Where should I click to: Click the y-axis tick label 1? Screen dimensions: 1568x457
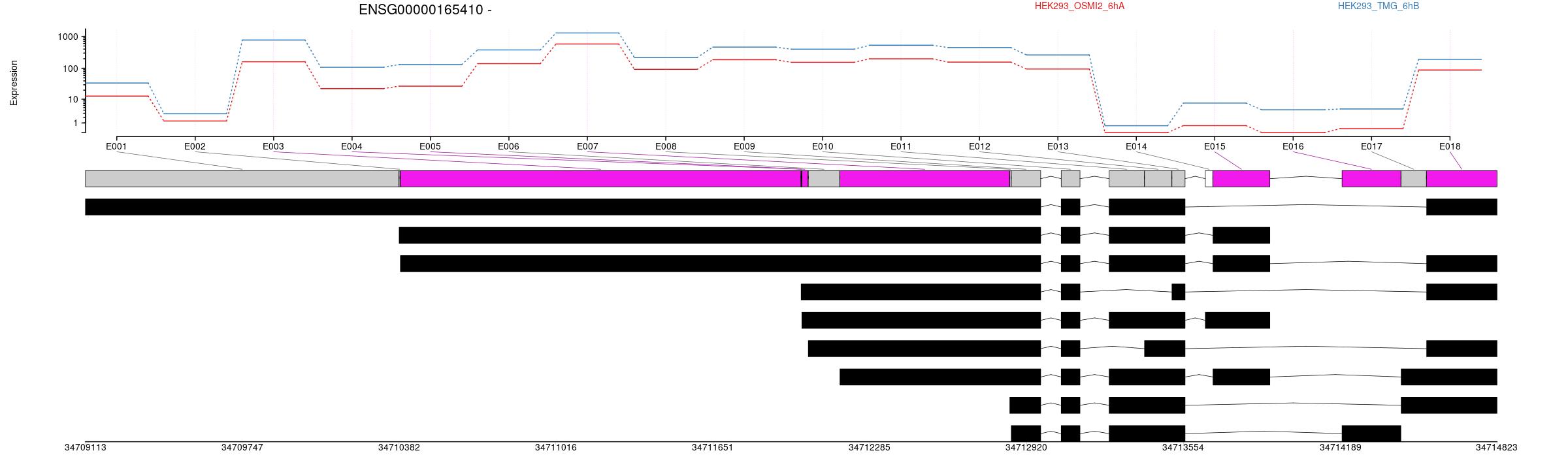pyautogui.click(x=74, y=123)
